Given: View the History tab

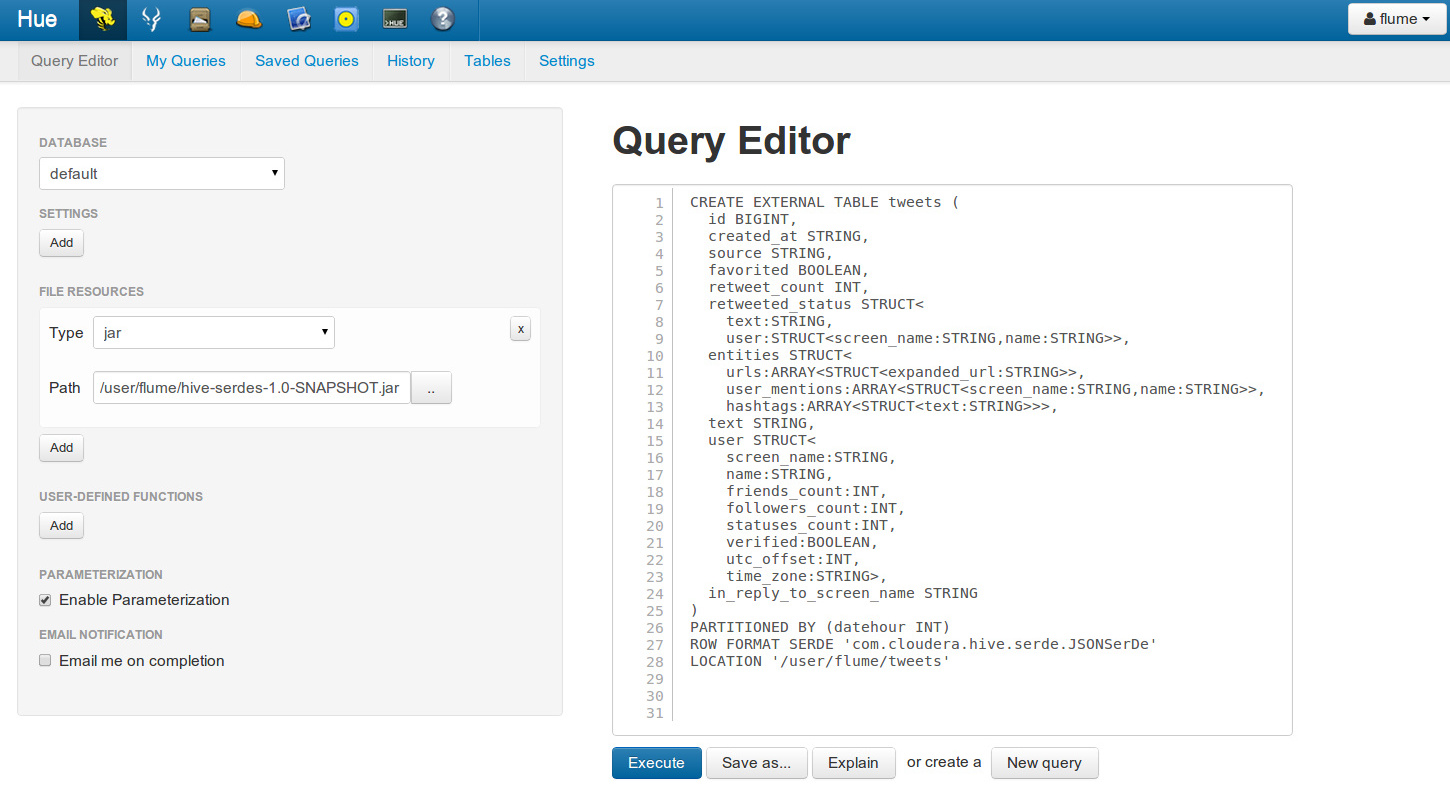Looking at the screenshot, I should (411, 61).
